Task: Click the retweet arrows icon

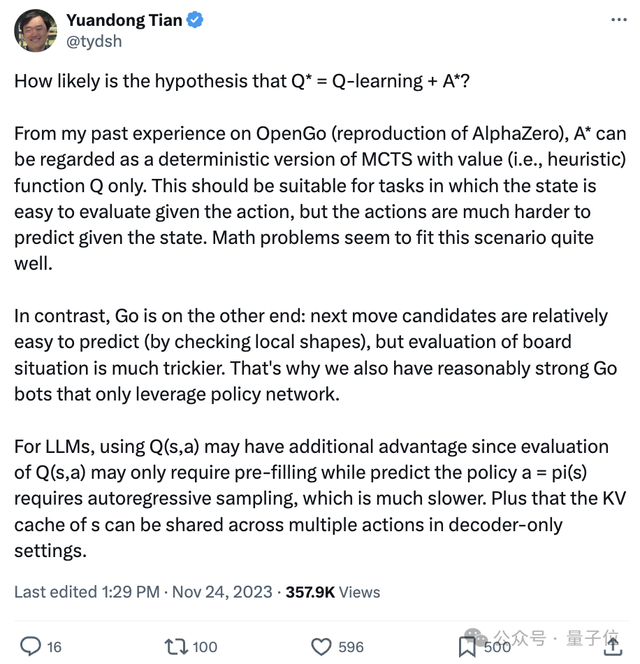Action: click(x=175, y=646)
